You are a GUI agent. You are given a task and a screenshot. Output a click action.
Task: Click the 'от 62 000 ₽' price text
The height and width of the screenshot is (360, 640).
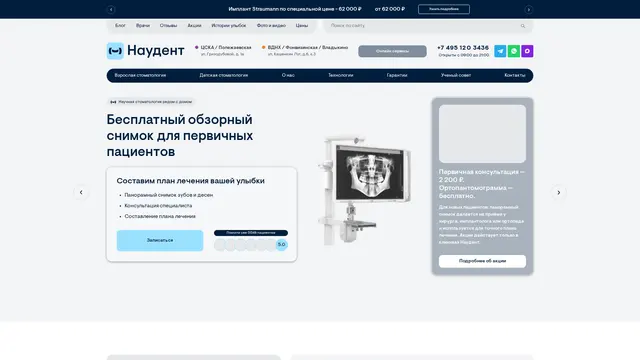point(390,9)
